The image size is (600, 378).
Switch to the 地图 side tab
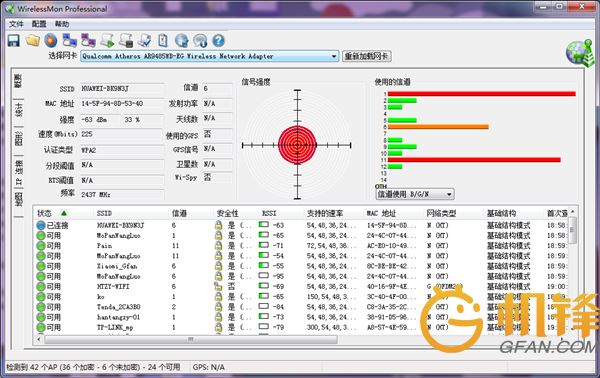click(18, 199)
